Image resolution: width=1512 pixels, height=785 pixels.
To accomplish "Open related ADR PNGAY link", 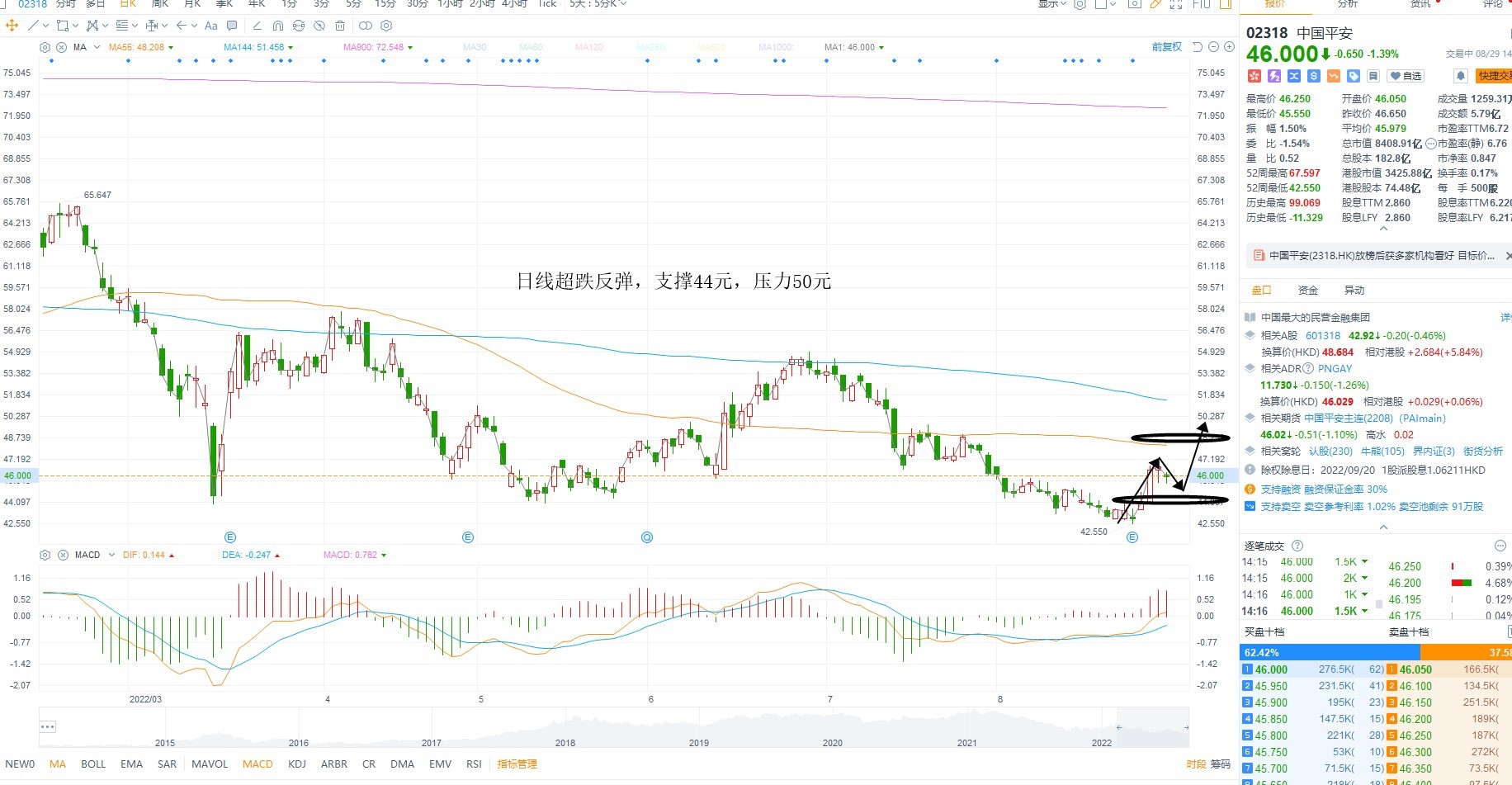I will 1335,369.
